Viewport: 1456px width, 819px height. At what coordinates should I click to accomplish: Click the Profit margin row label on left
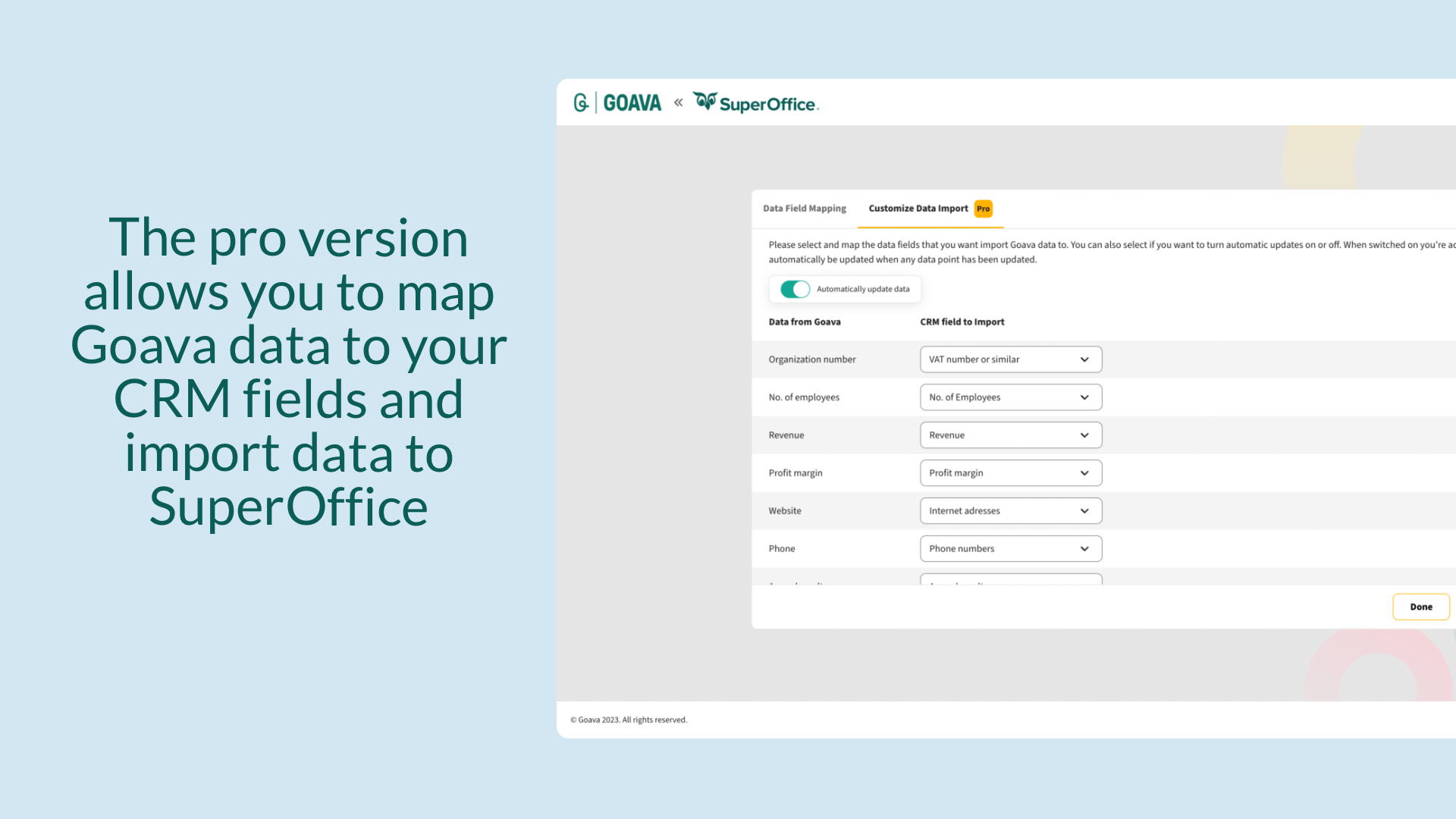click(x=795, y=473)
